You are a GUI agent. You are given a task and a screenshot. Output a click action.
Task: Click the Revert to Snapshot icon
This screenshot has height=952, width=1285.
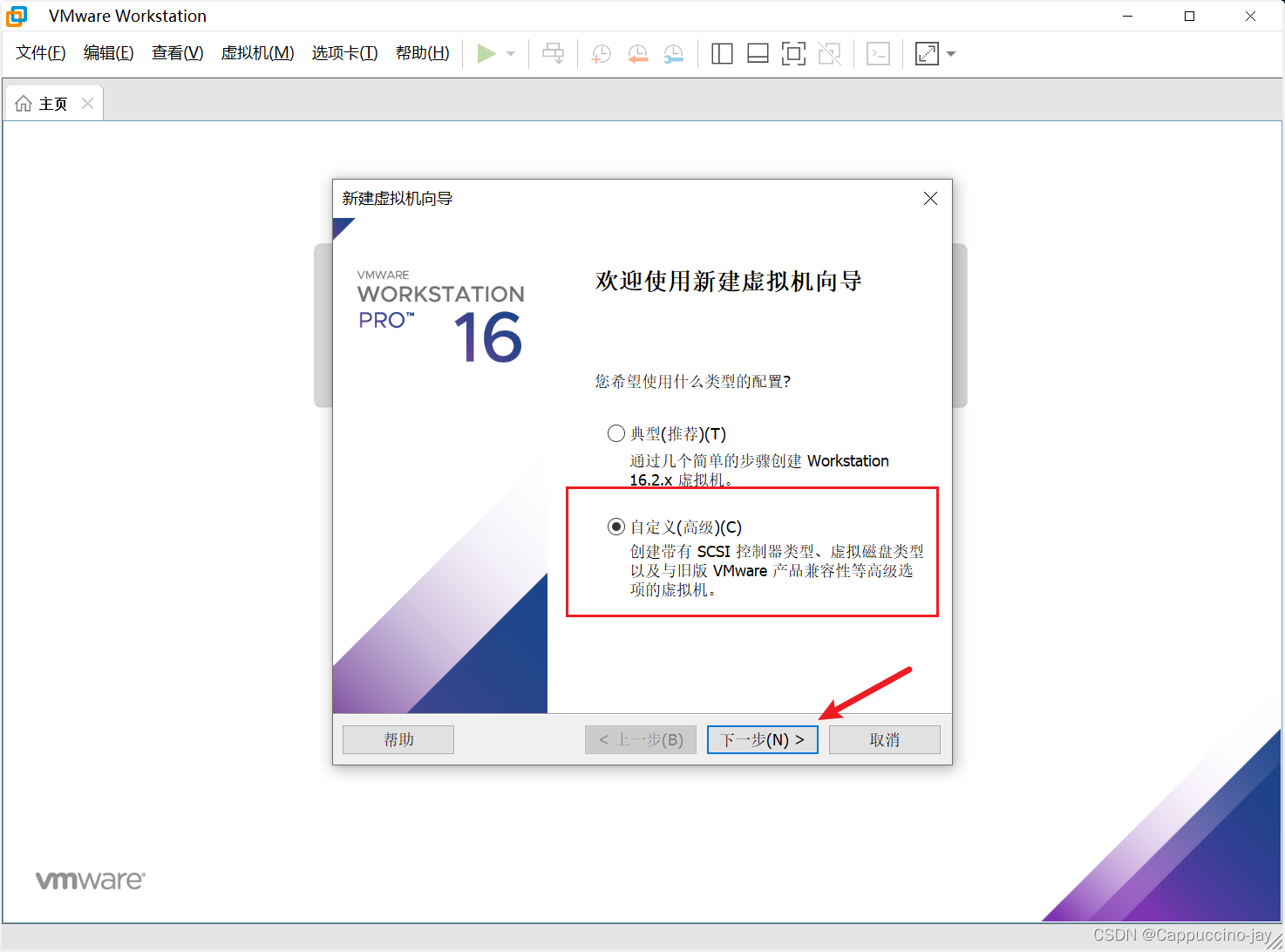638,54
